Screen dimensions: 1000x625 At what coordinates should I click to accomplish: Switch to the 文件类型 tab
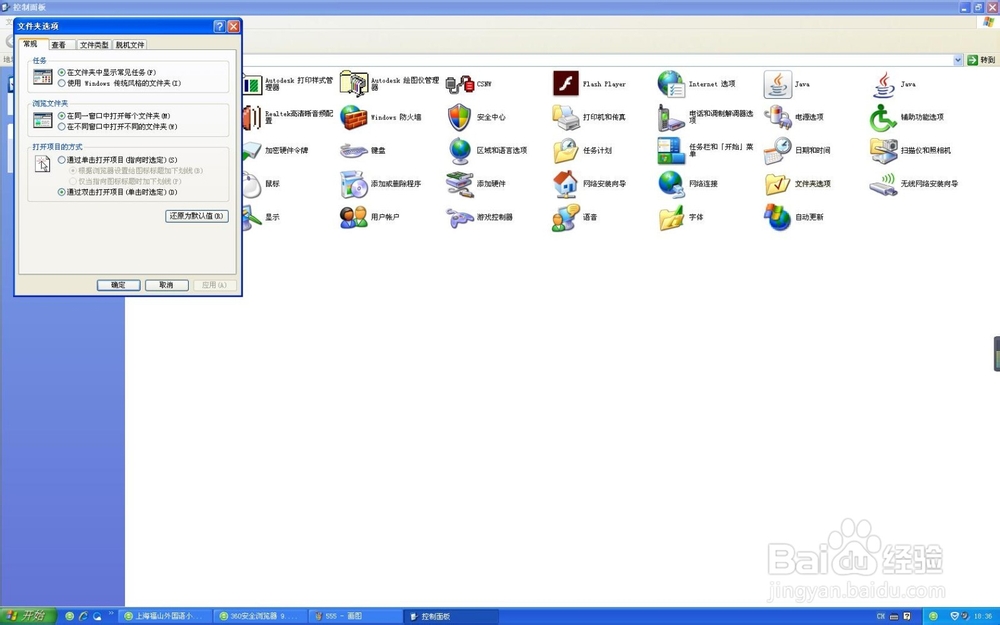click(94, 45)
